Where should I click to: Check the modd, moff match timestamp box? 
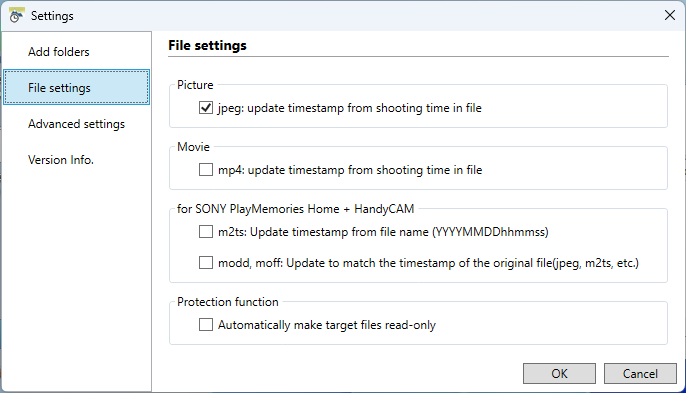tap(206, 263)
